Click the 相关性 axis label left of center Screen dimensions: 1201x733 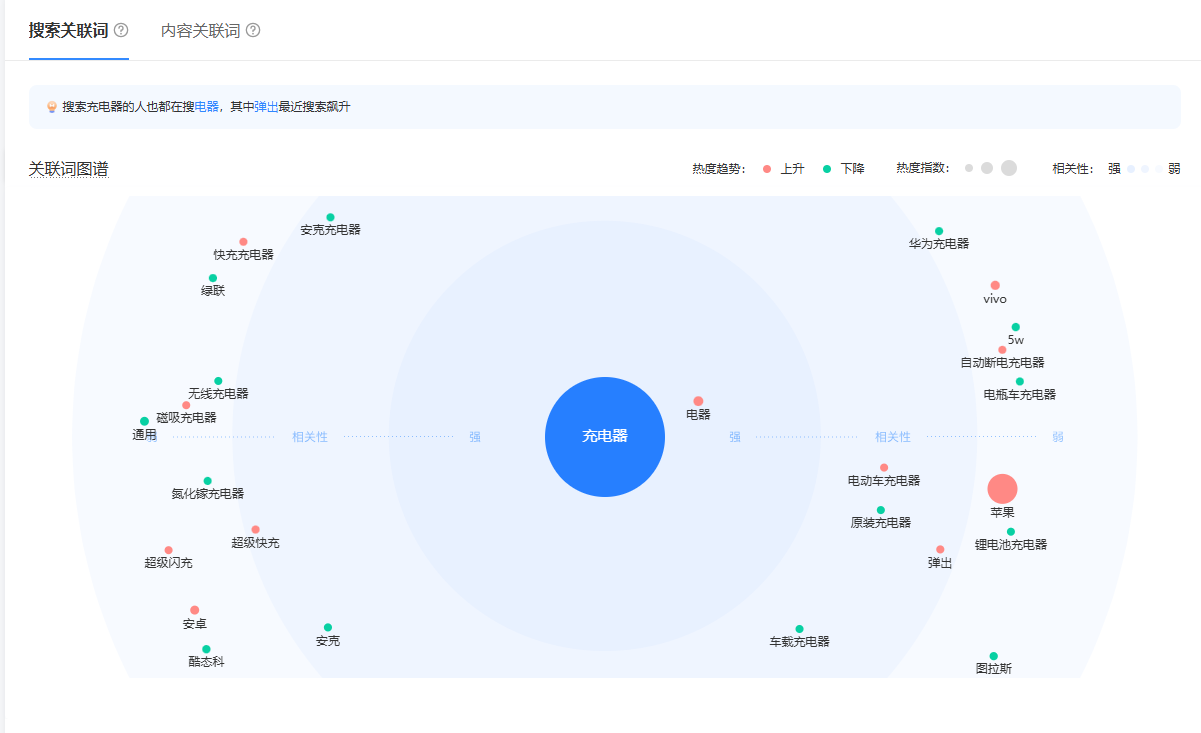310,437
